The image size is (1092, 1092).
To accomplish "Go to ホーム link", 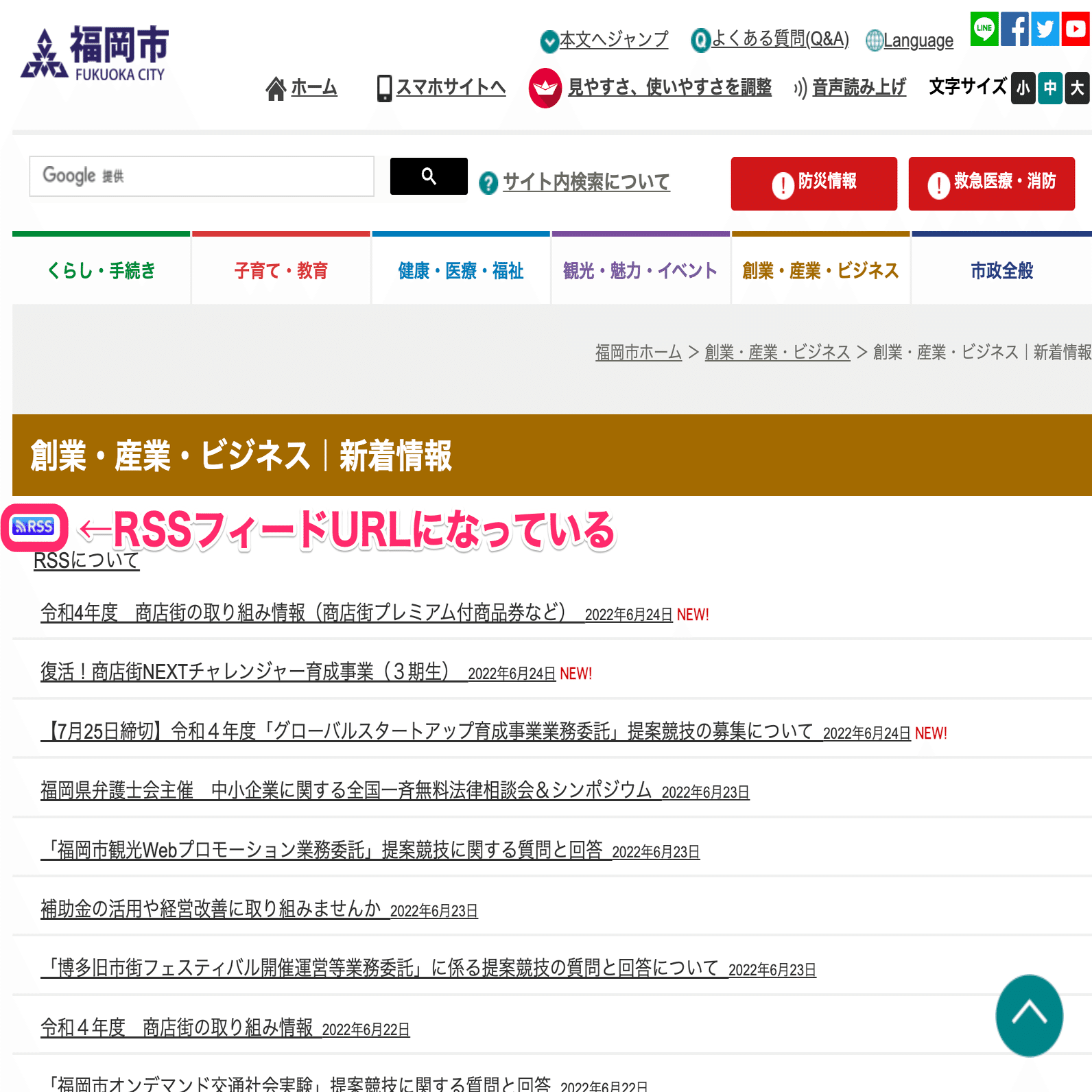I will click(314, 87).
